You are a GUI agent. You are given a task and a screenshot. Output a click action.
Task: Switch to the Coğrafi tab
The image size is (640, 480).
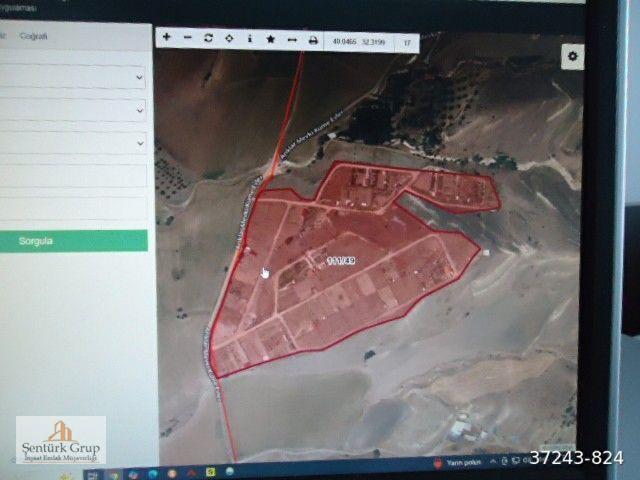[34, 37]
